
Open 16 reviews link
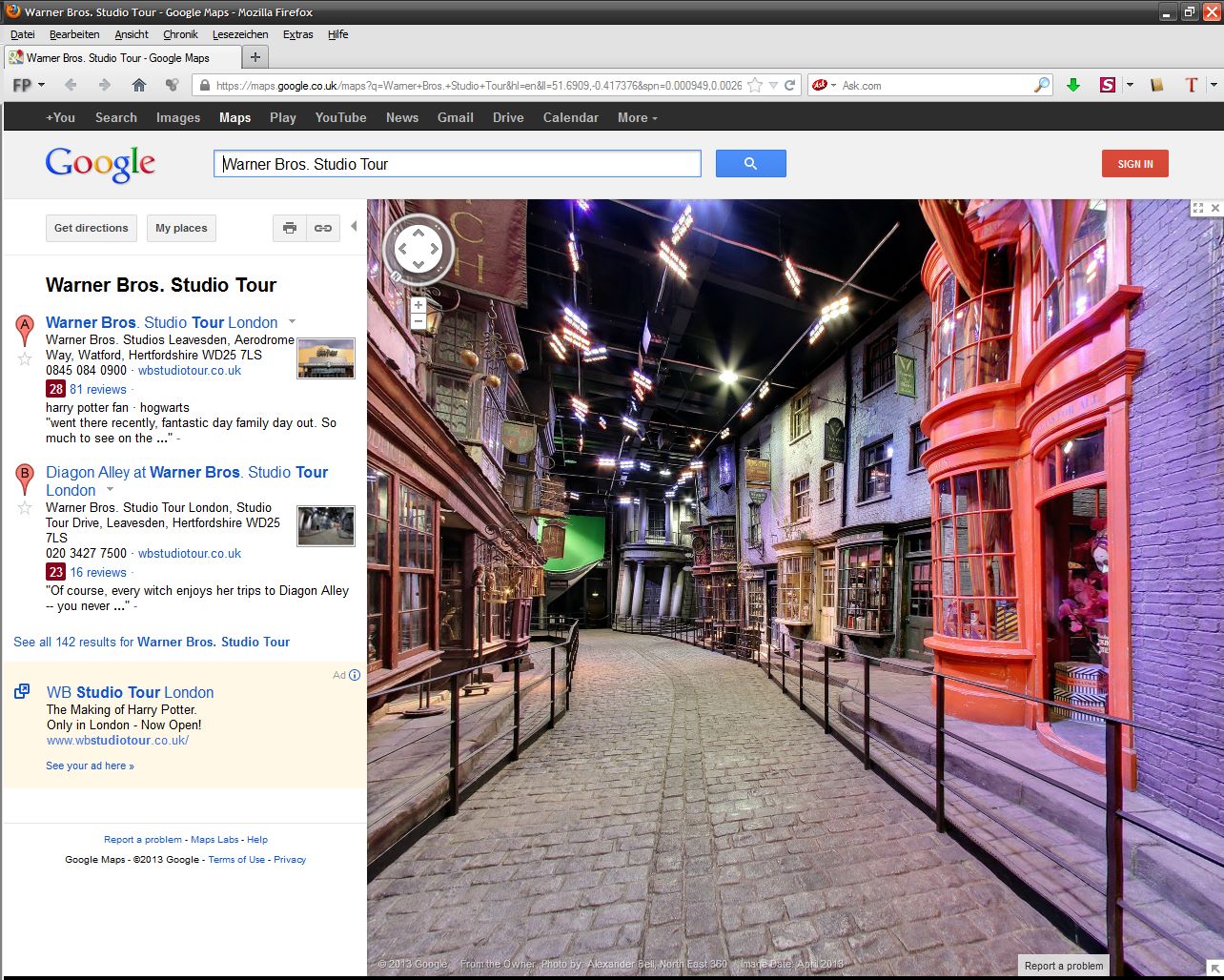coord(98,572)
